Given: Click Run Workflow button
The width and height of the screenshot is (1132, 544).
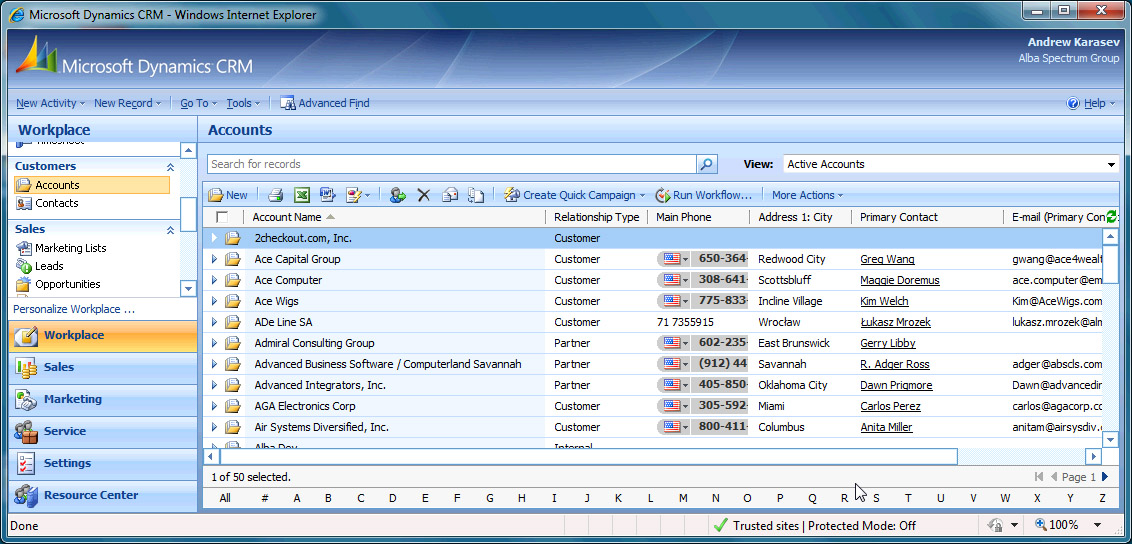Looking at the screenshot, I should click(x=703, y=195).
